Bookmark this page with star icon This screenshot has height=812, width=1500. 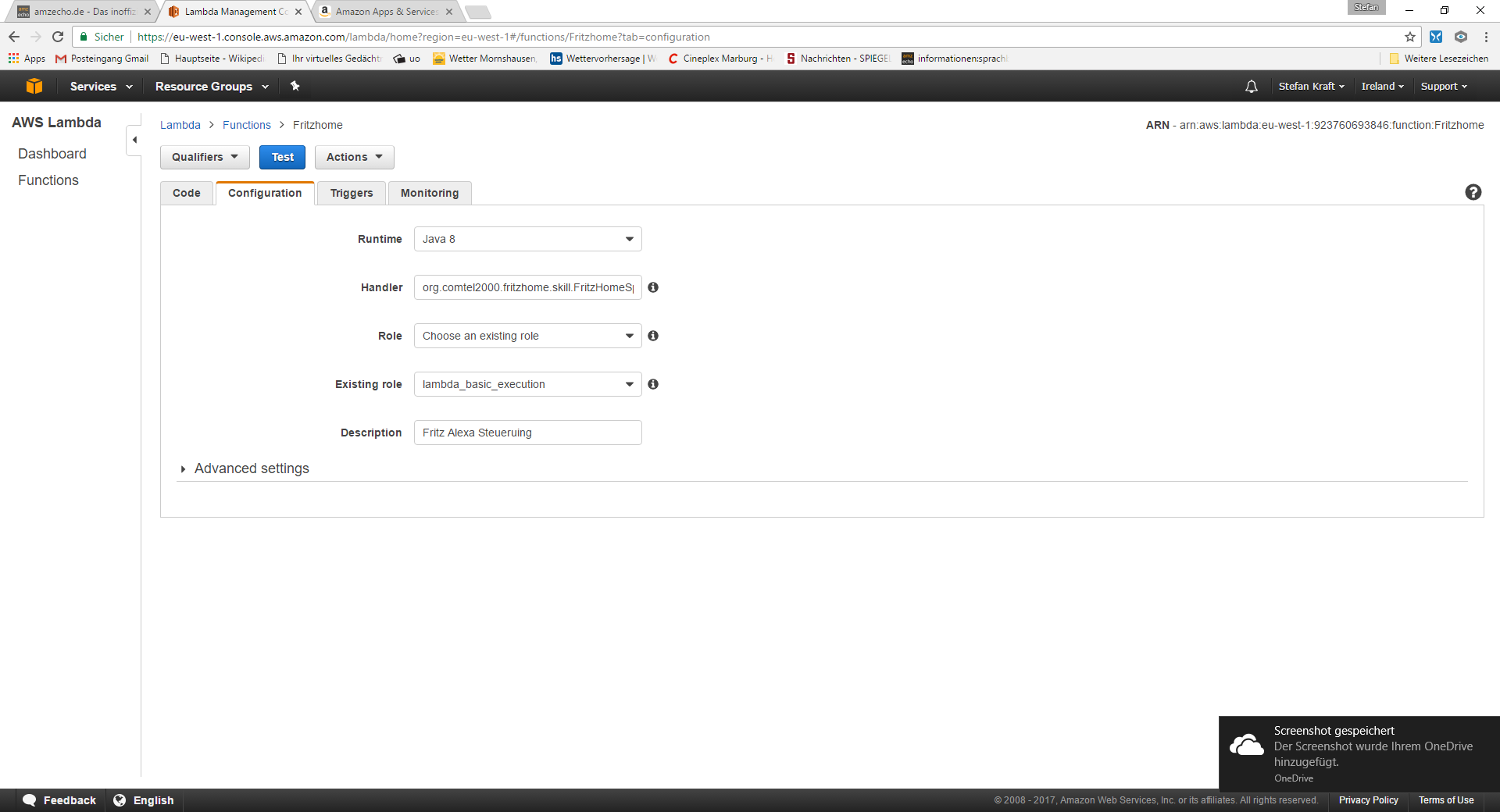(1410, 37)
